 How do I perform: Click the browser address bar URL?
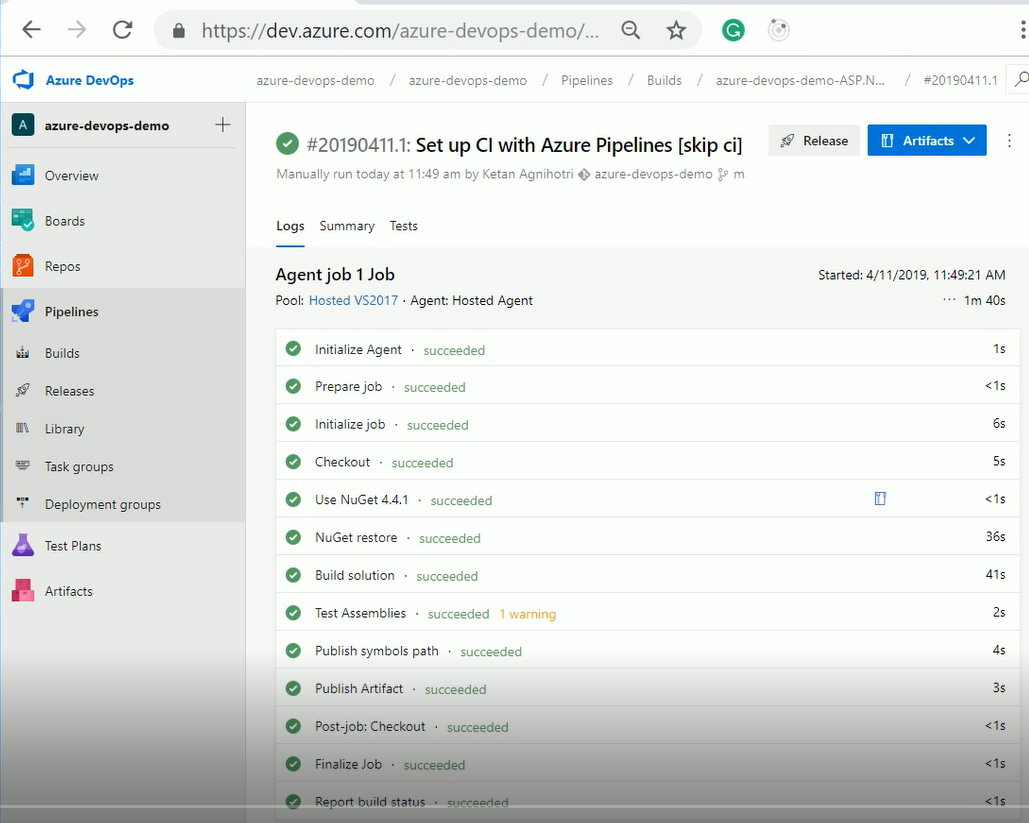pyautogui.click(x=400, y=31)
